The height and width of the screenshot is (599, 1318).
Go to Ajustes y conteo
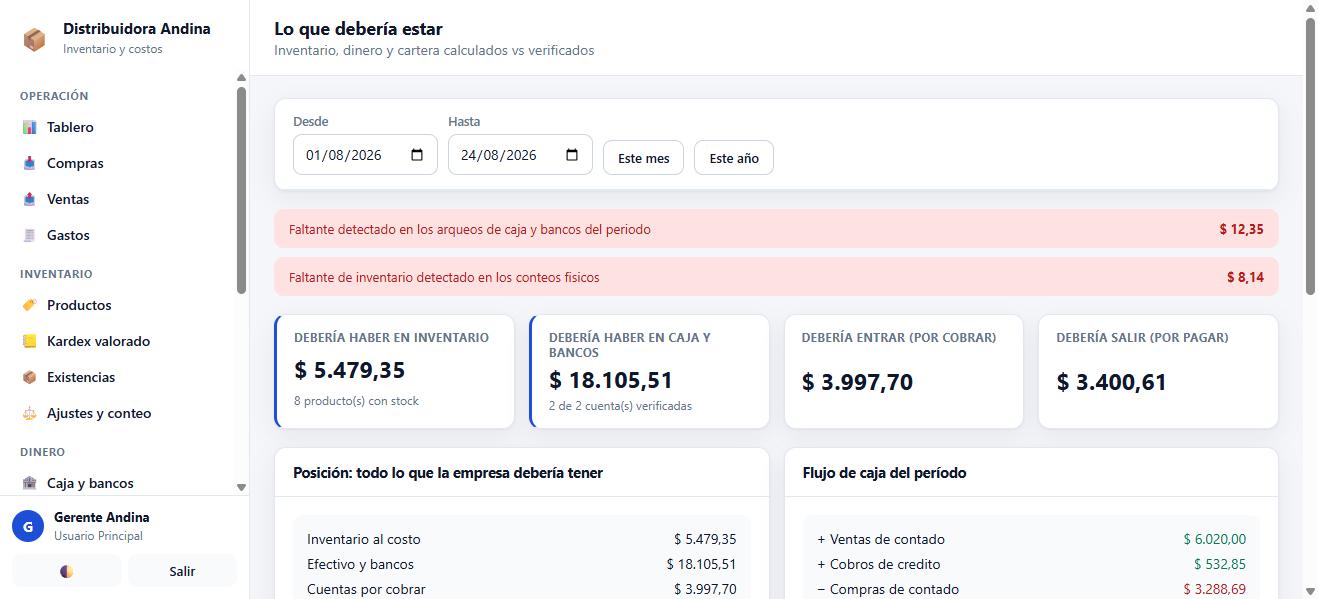(119, 413)
